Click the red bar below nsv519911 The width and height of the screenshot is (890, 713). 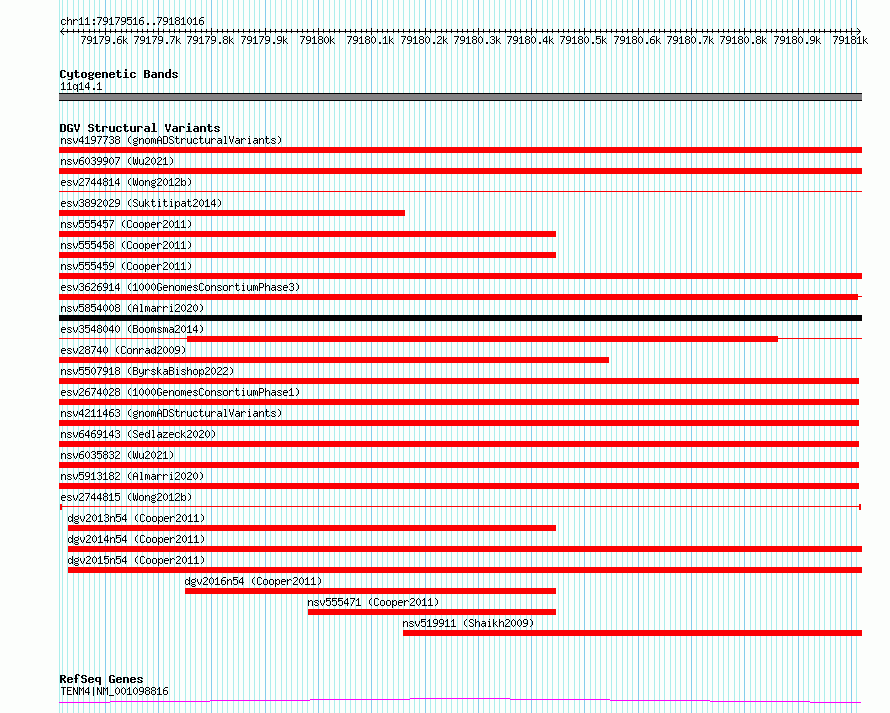(632, 633)
